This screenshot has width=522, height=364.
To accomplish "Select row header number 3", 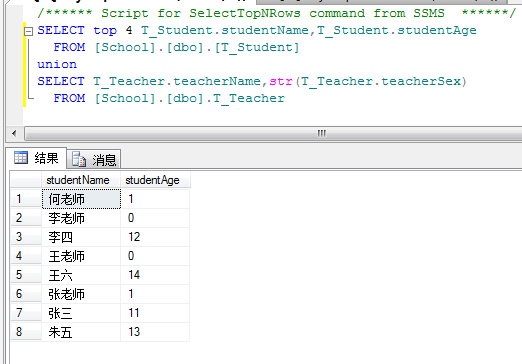I will [26, 237].
